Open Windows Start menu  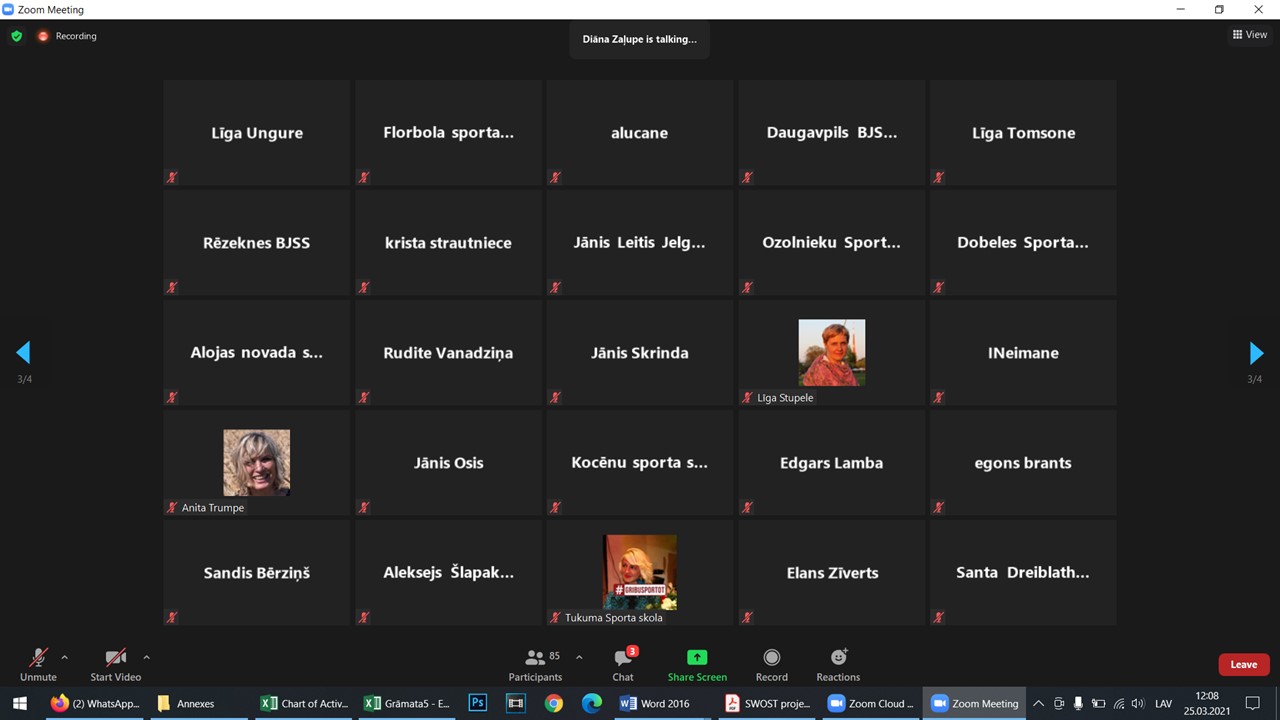[19, 703]
